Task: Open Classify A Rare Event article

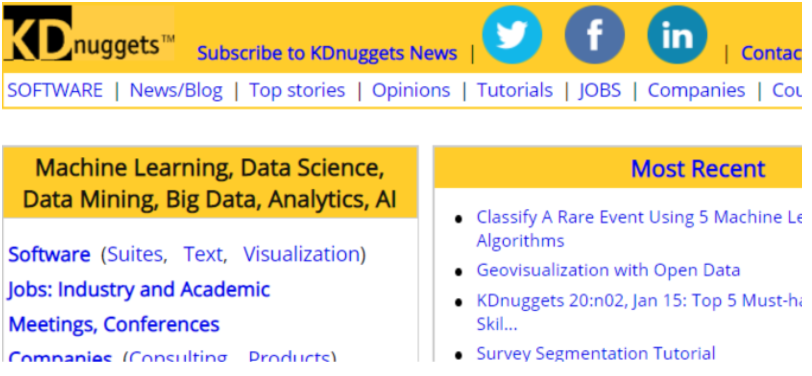Action: (639, 229)
